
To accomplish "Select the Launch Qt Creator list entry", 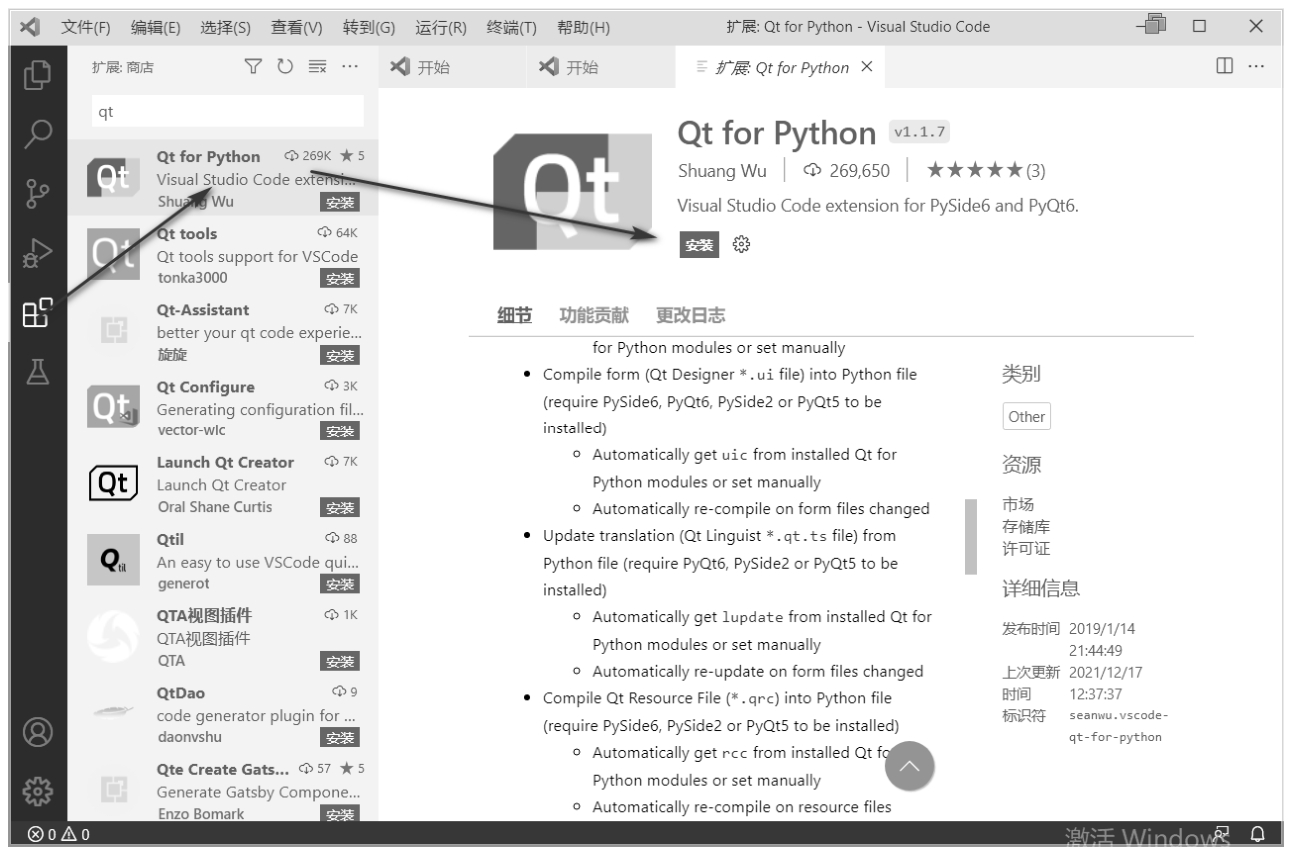I will click(223, 485).
